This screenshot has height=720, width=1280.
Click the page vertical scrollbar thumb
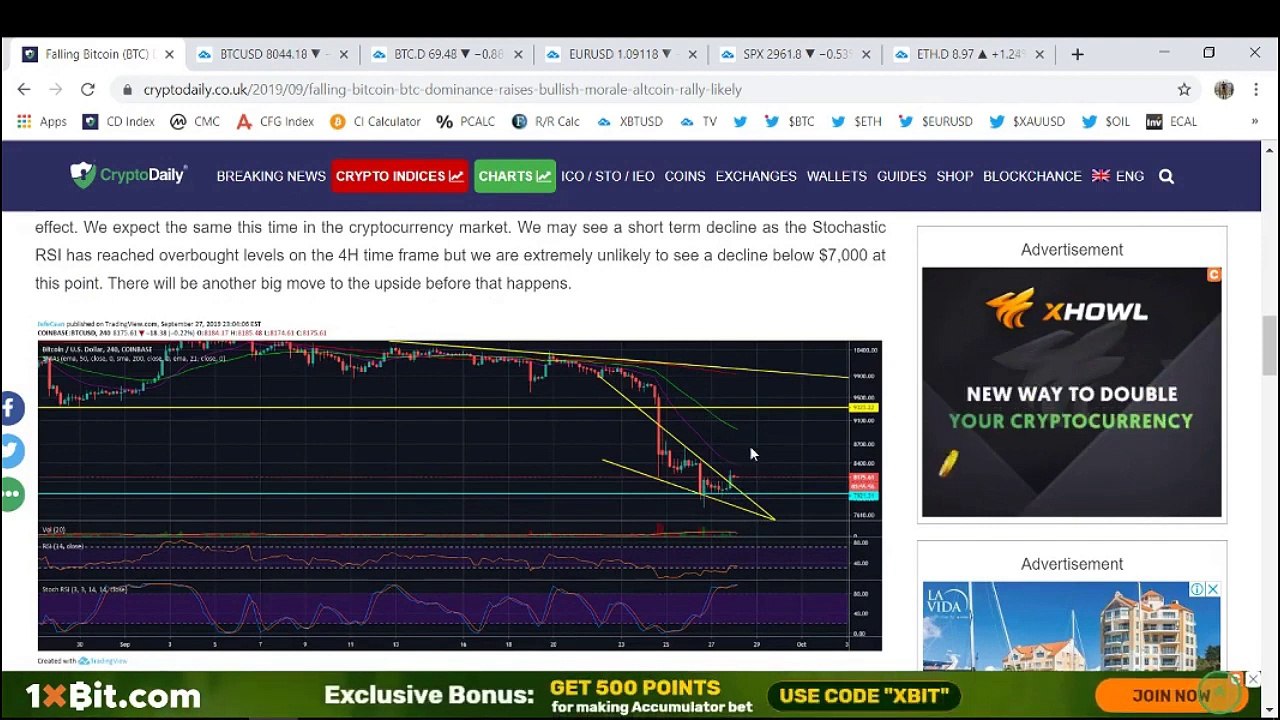[1270, 345]
